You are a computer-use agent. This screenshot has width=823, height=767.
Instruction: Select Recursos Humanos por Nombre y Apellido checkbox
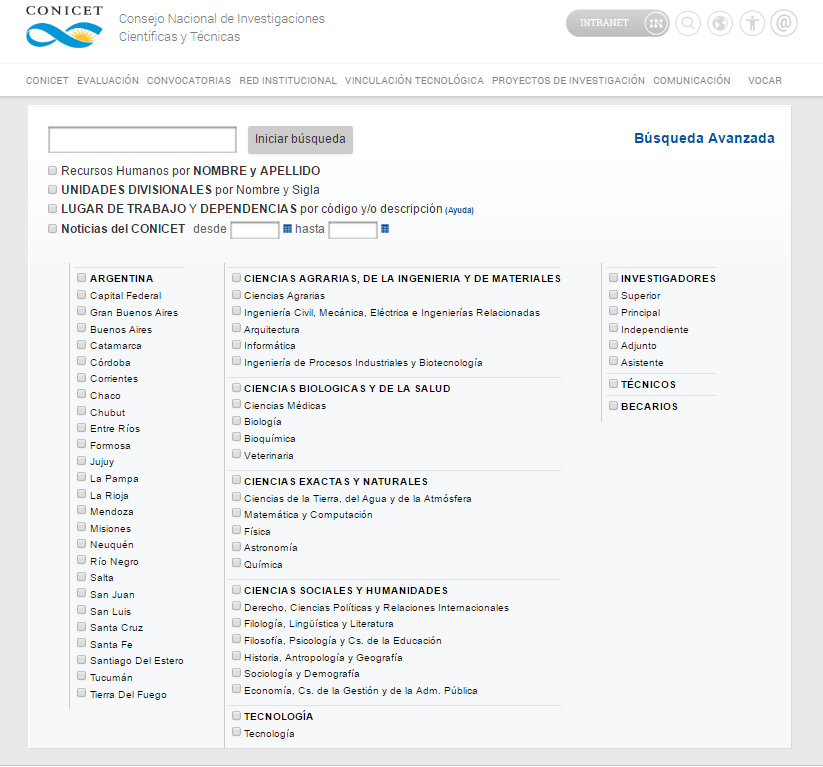pos(52,171)
